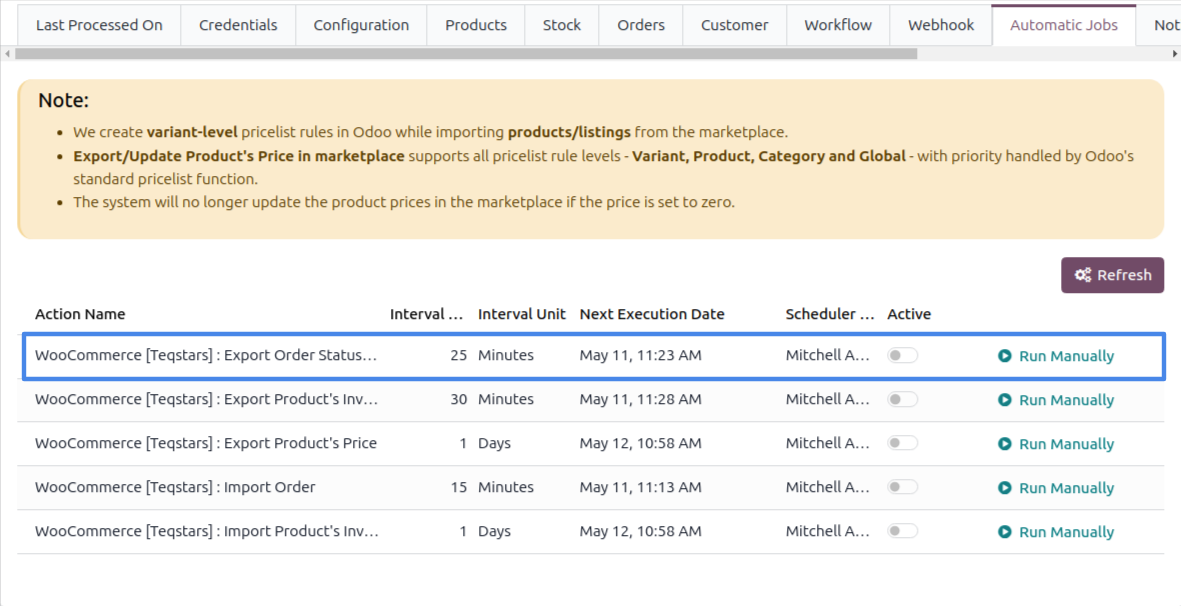The width and height of the screenshot is (1181, 606).
Task: Sort by Interval Unit column header
Action: coord(522,314)
